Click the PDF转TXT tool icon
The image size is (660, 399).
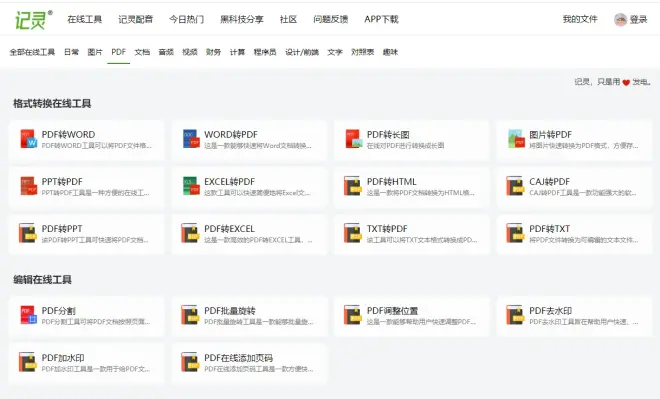click(515, 233)
